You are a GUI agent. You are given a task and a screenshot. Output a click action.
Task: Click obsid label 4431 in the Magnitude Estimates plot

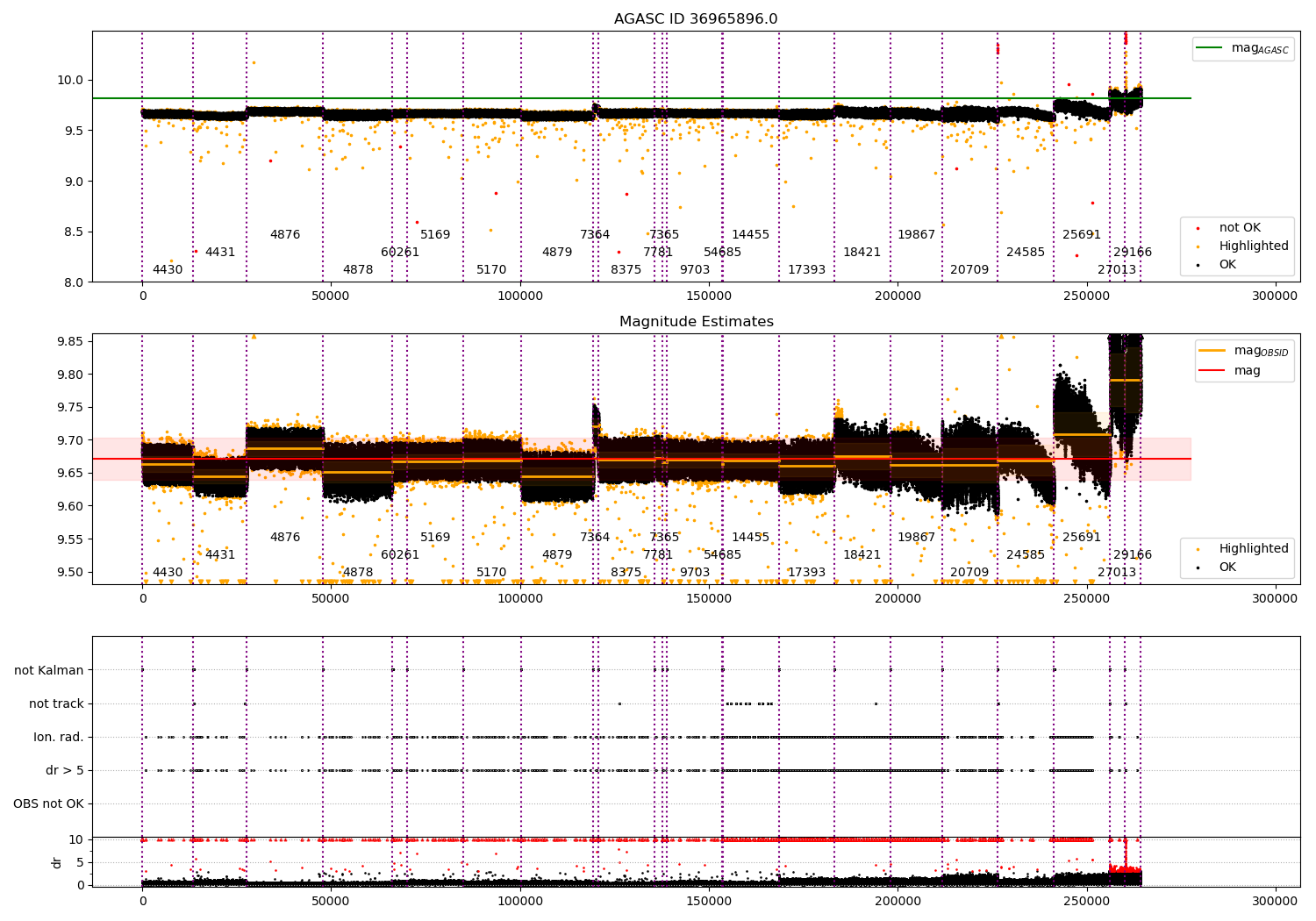coord(220,555)
